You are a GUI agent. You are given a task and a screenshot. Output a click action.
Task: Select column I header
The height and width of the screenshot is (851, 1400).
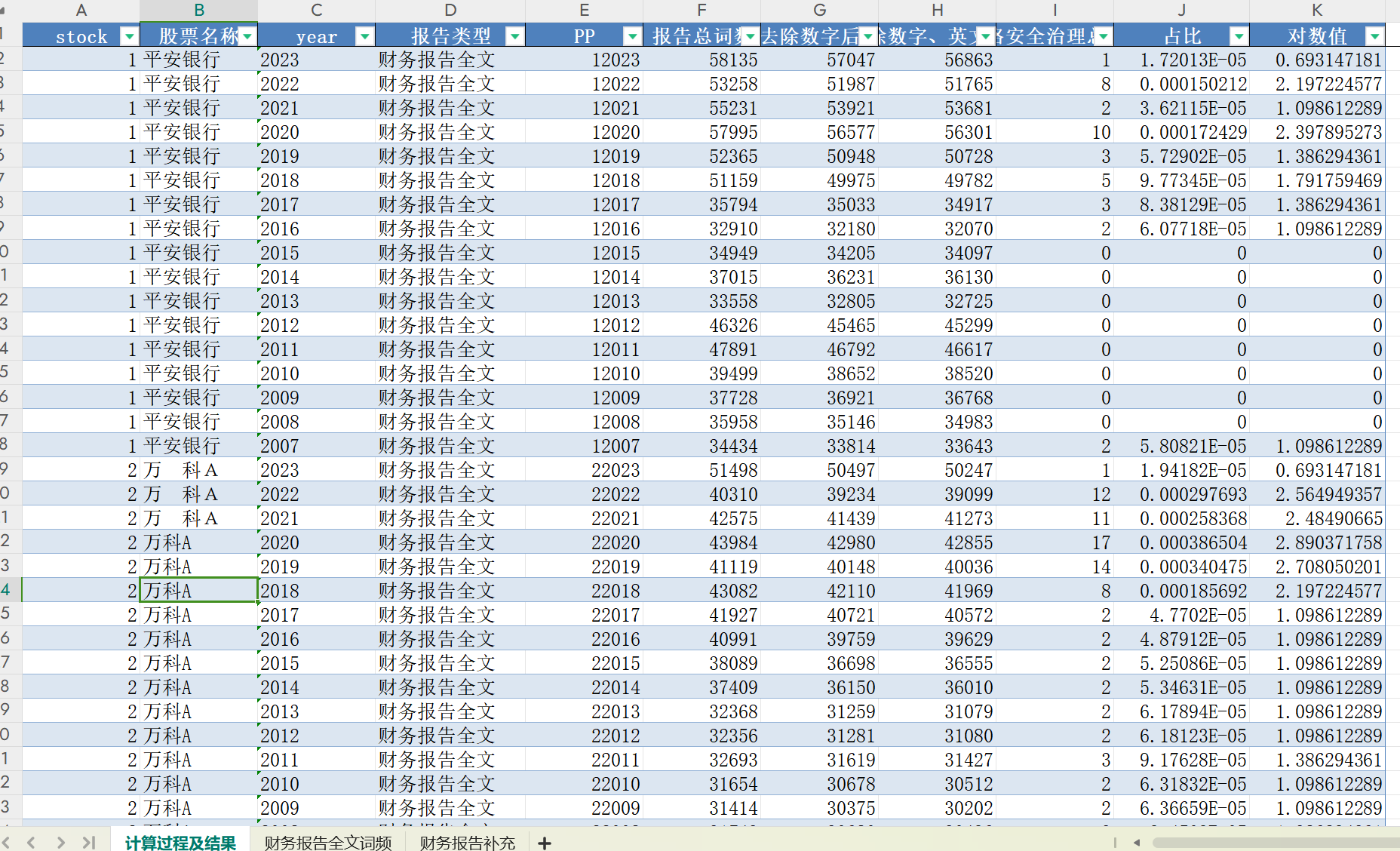click(x=1055, y=11)
